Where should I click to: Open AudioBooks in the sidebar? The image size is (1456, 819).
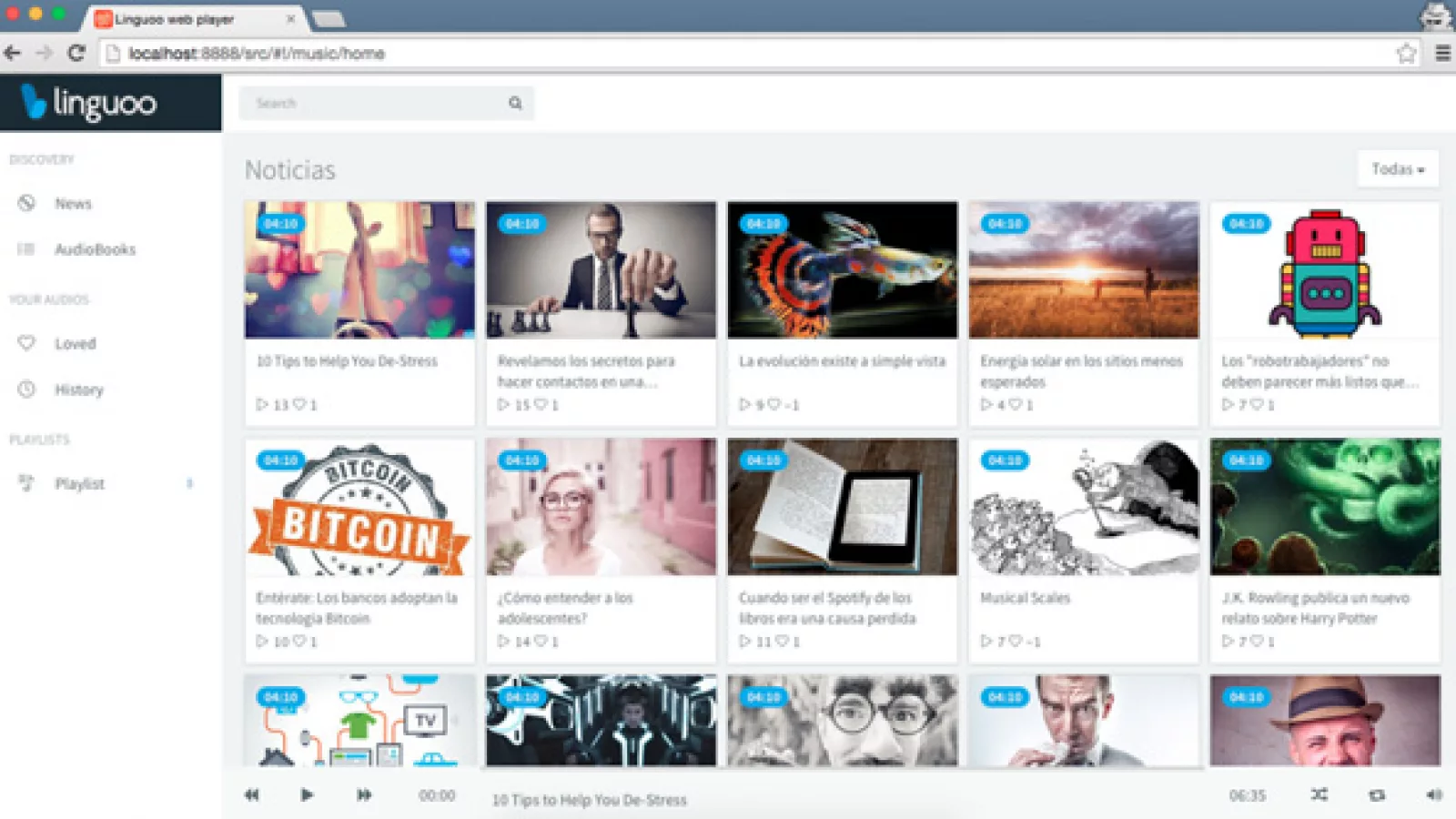coord(95,249)
